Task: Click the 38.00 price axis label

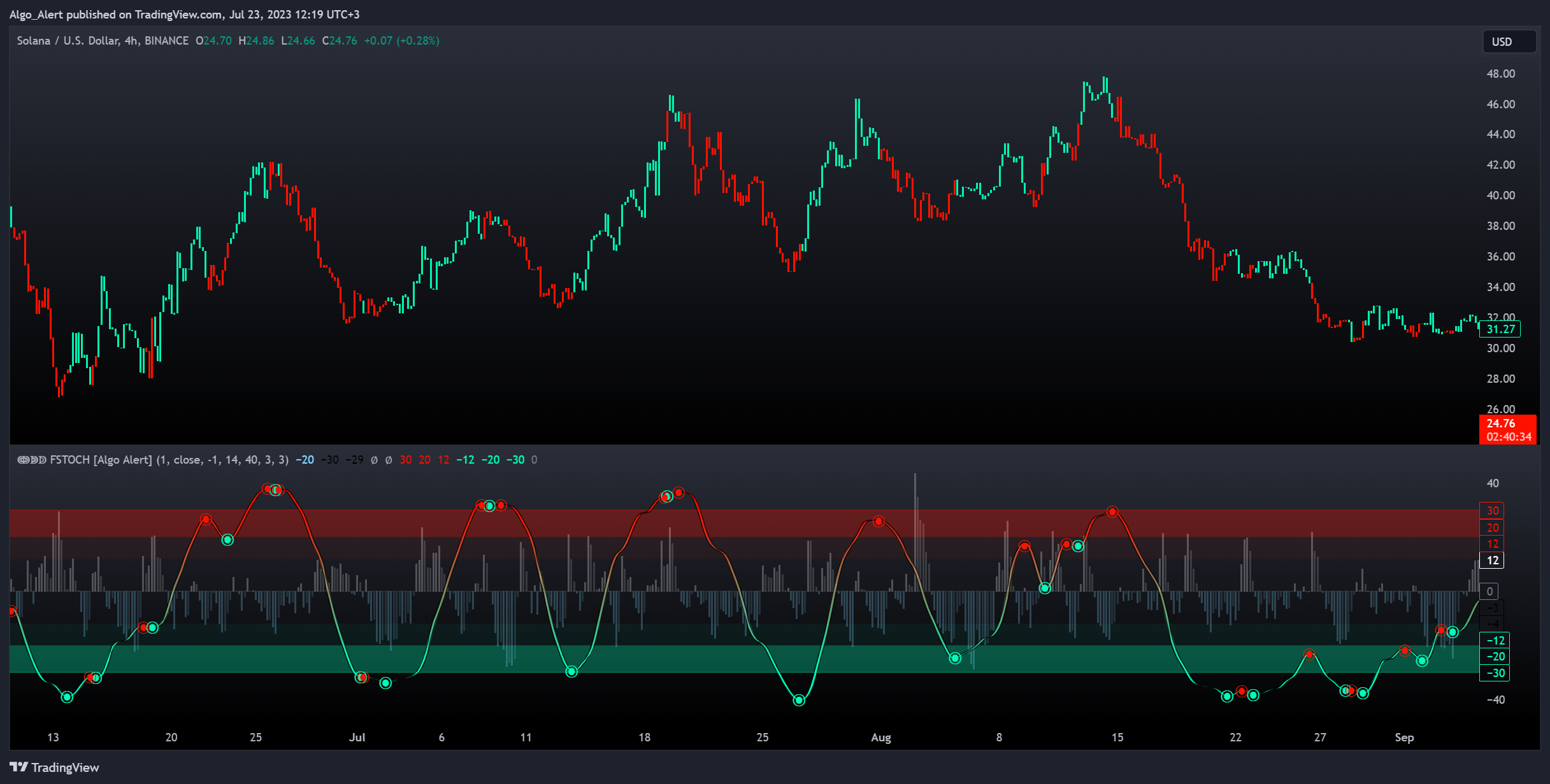Action: click(x=1501, y=225)
